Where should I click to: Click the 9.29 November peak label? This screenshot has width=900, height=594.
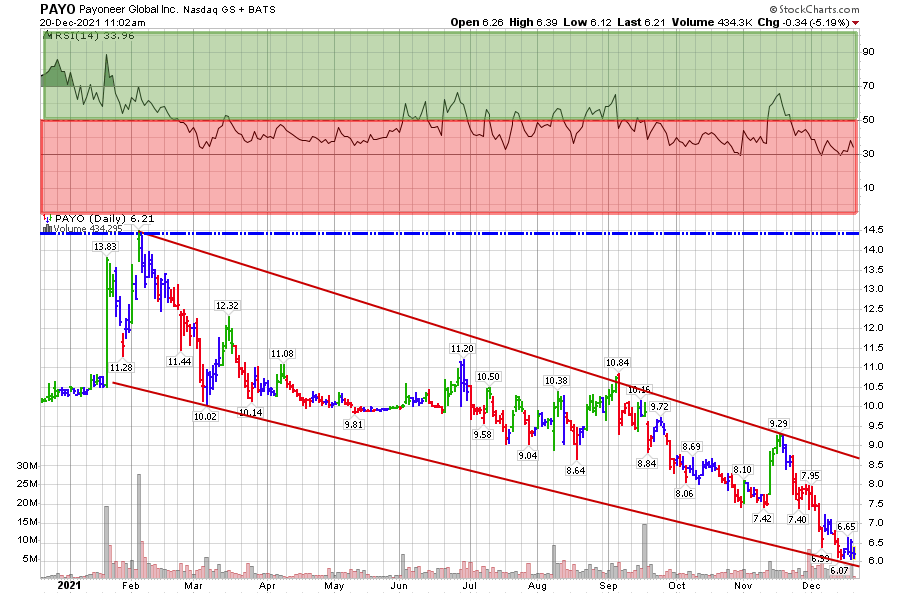781,424
